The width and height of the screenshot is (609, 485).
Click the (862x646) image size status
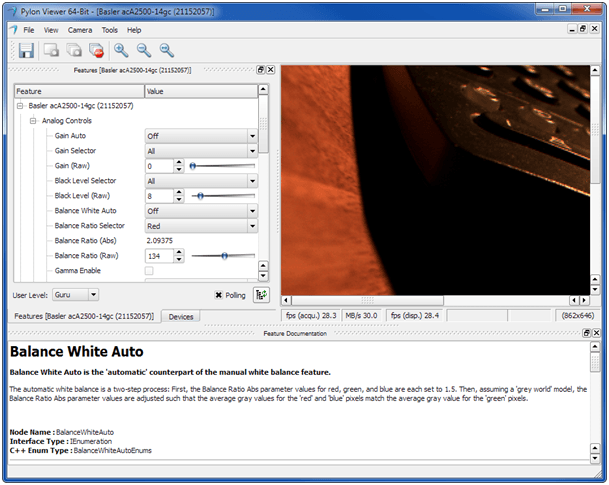coord(578,315)
